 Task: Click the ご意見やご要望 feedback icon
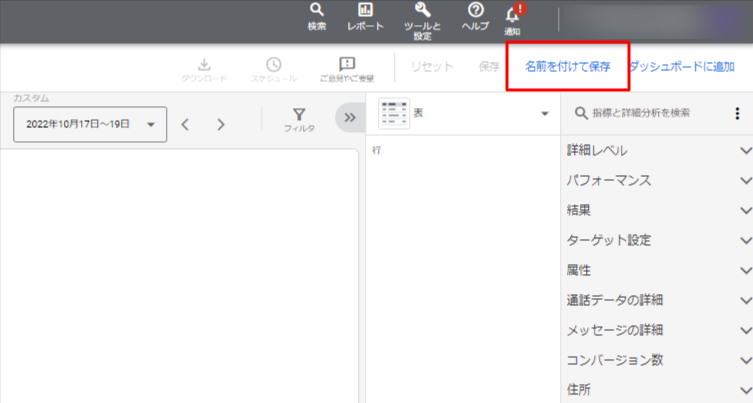[x=347, y=66]
